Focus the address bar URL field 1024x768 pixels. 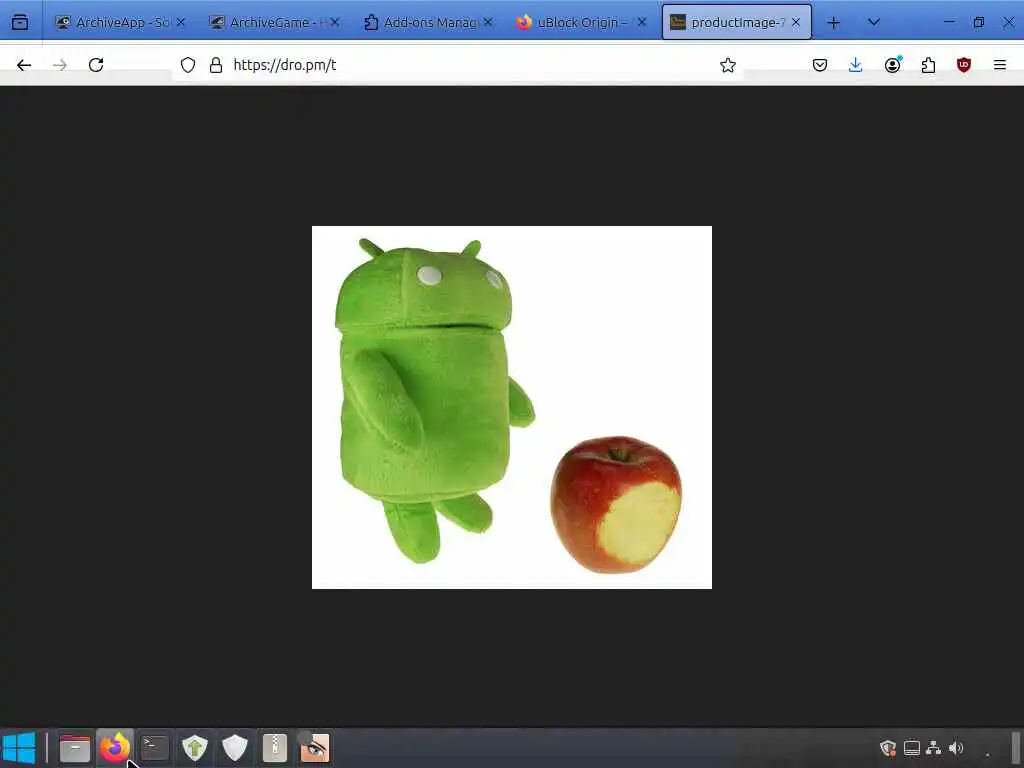pos(457,65)
